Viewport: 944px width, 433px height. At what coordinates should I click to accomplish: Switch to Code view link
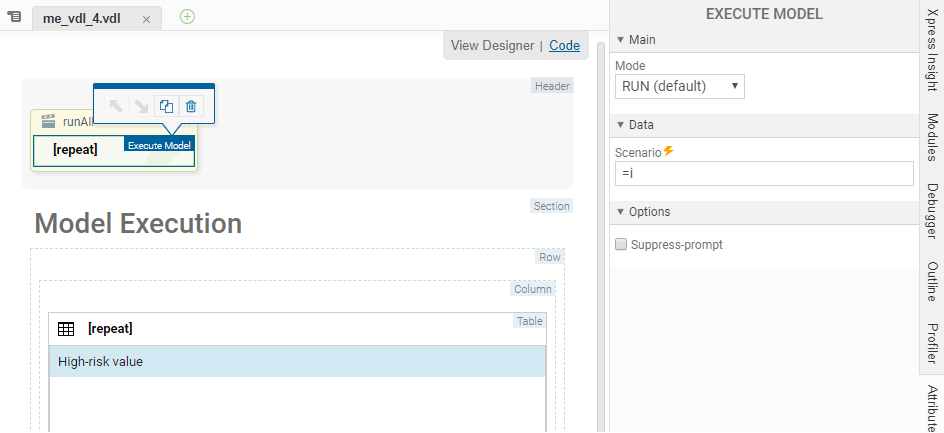coord(564,45)
